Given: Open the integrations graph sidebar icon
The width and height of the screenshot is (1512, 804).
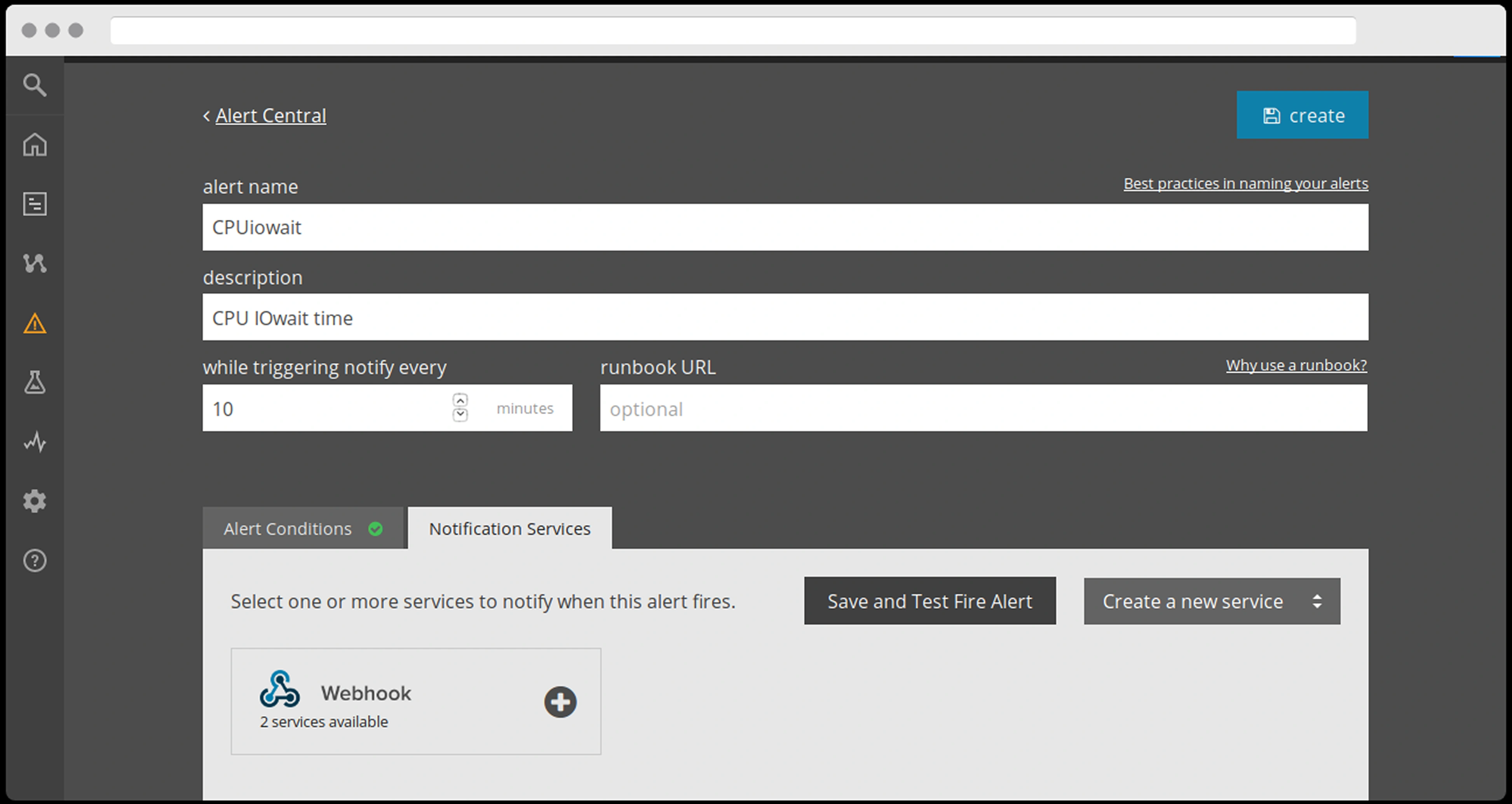Looking at the screenshot, I should (35, 263).
